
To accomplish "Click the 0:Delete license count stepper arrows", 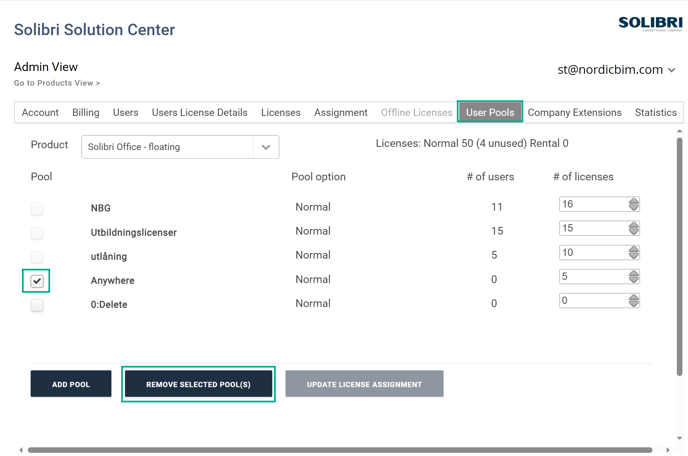I will [x=634, y=301].
